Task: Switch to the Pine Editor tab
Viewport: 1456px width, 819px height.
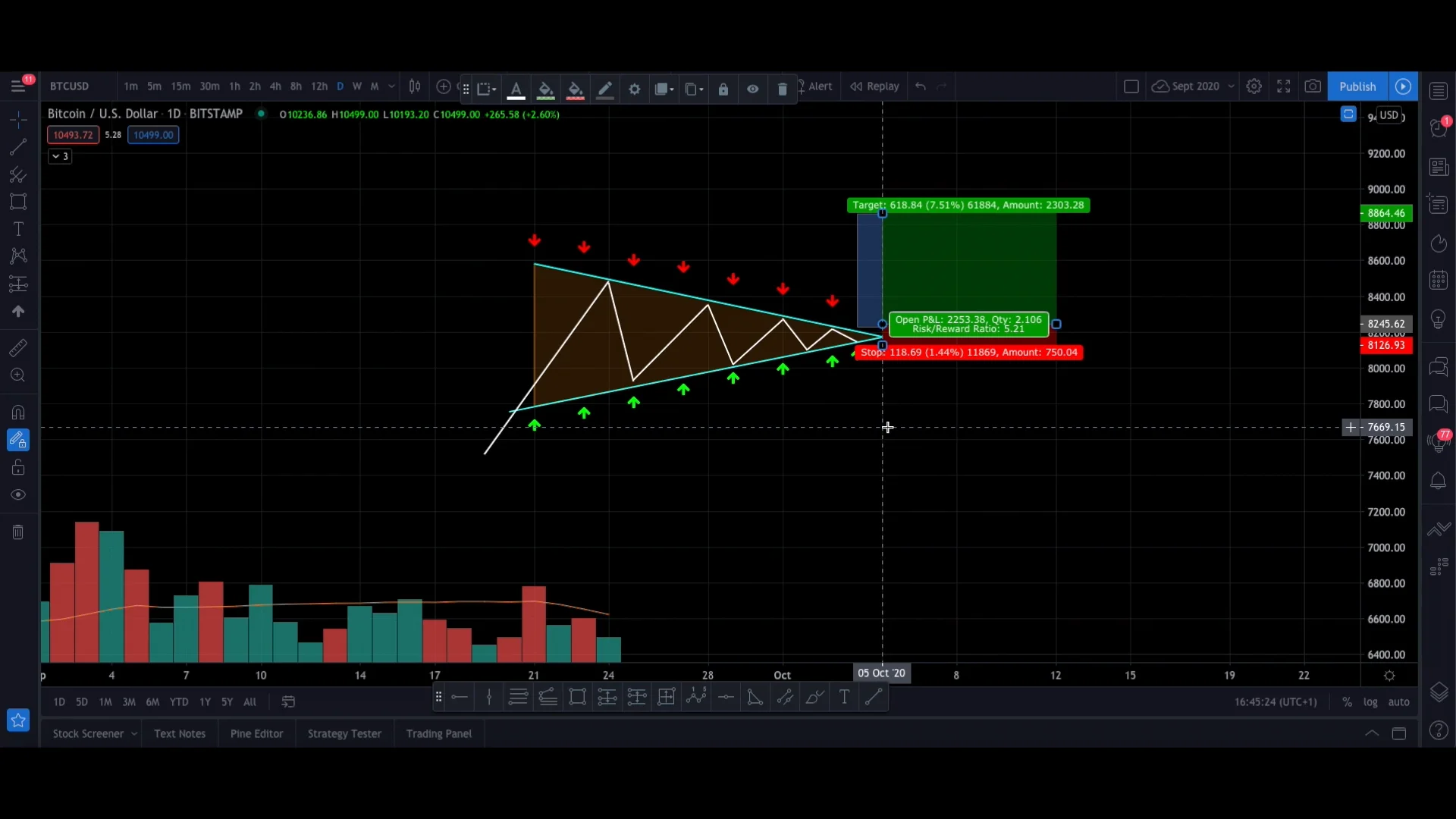Action: click(x=257, y=733)
